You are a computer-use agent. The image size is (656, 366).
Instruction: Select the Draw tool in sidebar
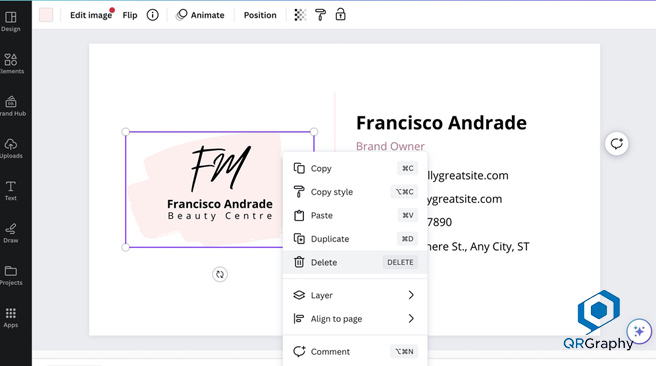pyautogui.click(x=11, y=233)
